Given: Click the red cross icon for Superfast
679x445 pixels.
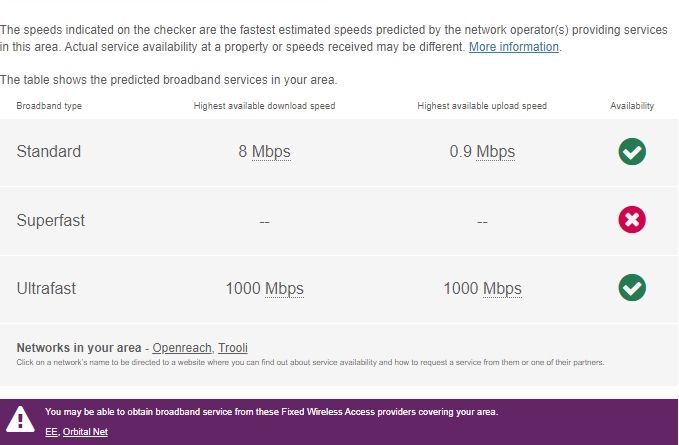Looking at the screenshot, I should (x=632, y=219).
